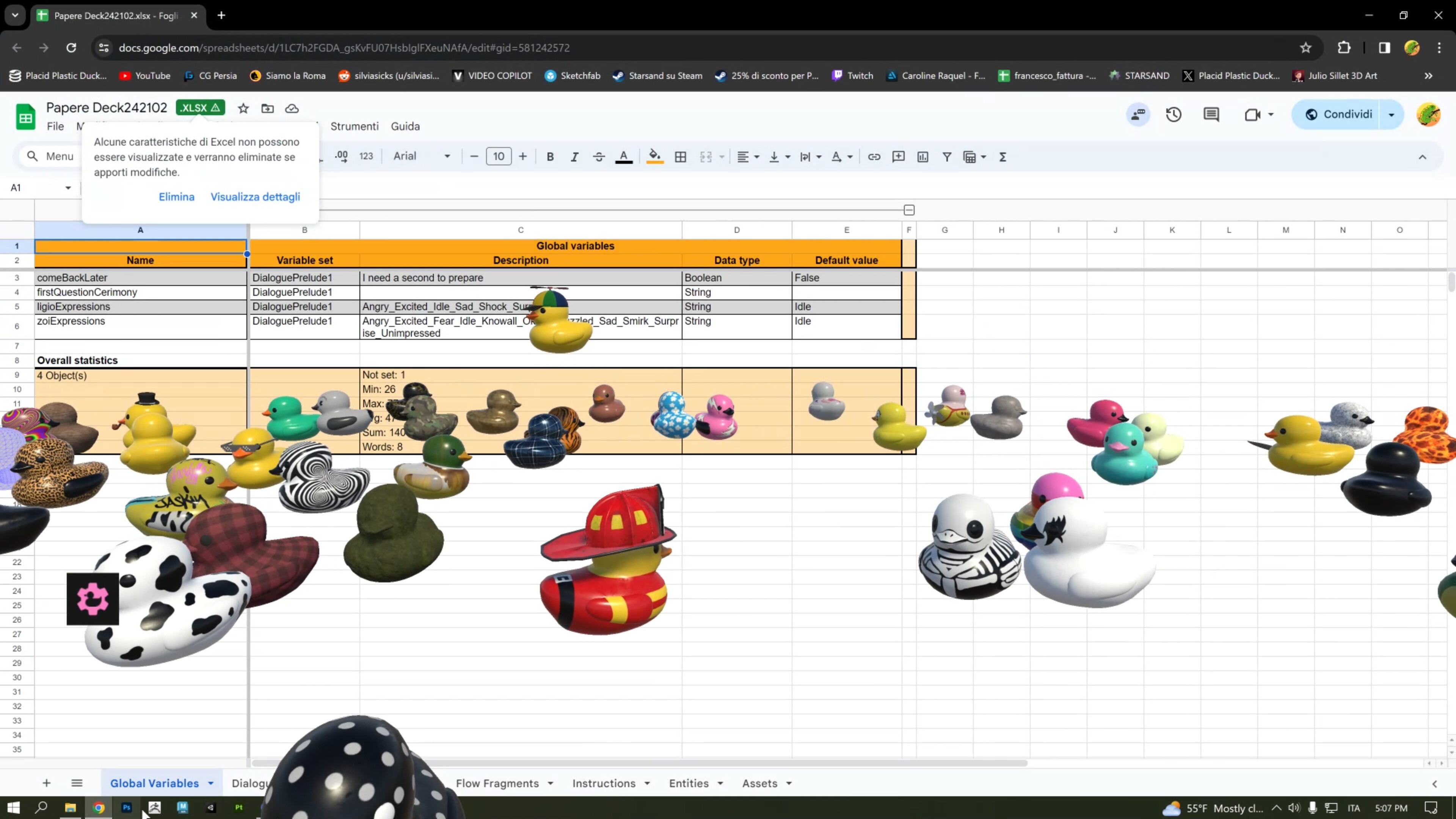Apply borders using the borders icon
The width and height of the screenshot is (1456, 819).
pyautogui.click(x=681, y=157)
